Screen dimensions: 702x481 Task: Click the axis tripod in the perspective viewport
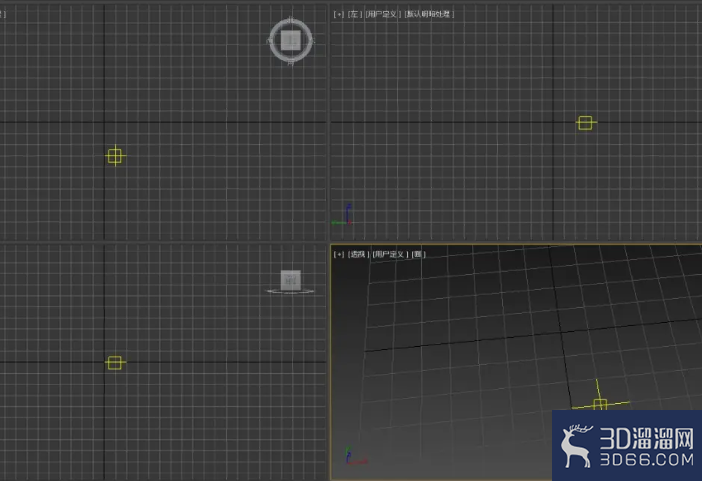356,455
